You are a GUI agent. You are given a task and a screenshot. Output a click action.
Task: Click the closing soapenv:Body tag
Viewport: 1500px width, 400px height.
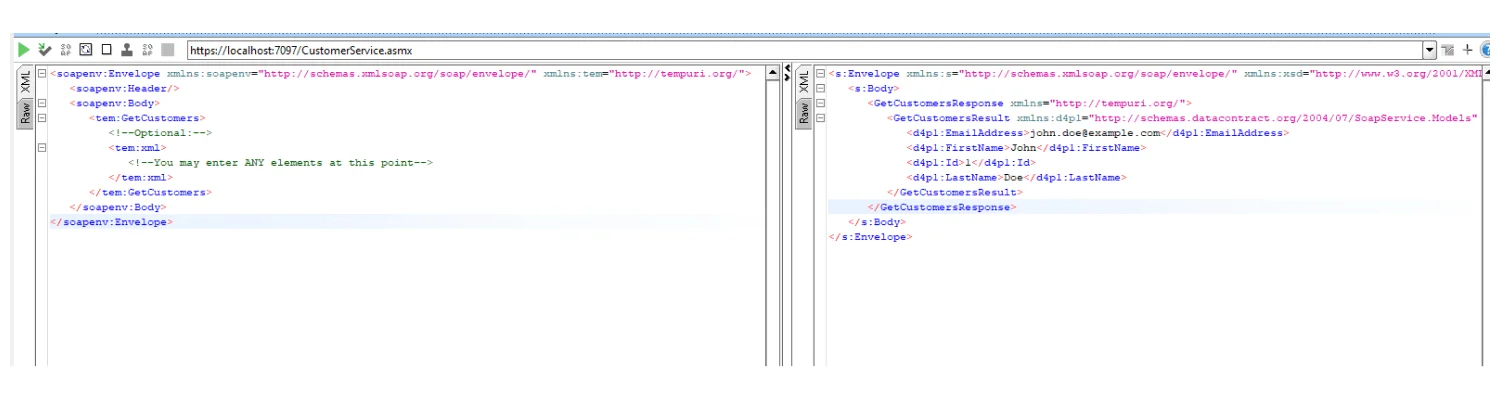click(117, 208)
